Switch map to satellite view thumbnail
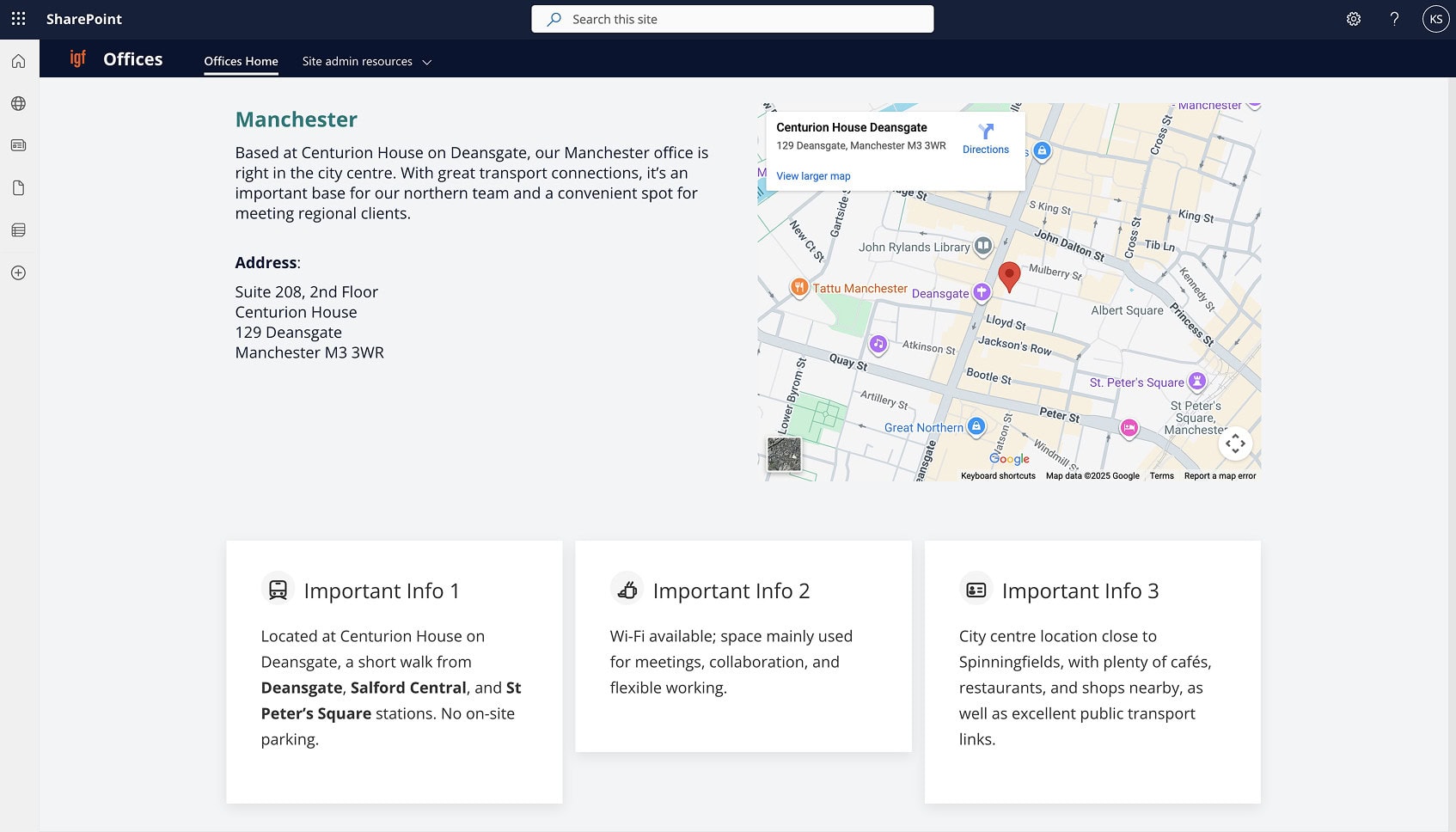Screen dimensions: 1456x832 [784, 454]
